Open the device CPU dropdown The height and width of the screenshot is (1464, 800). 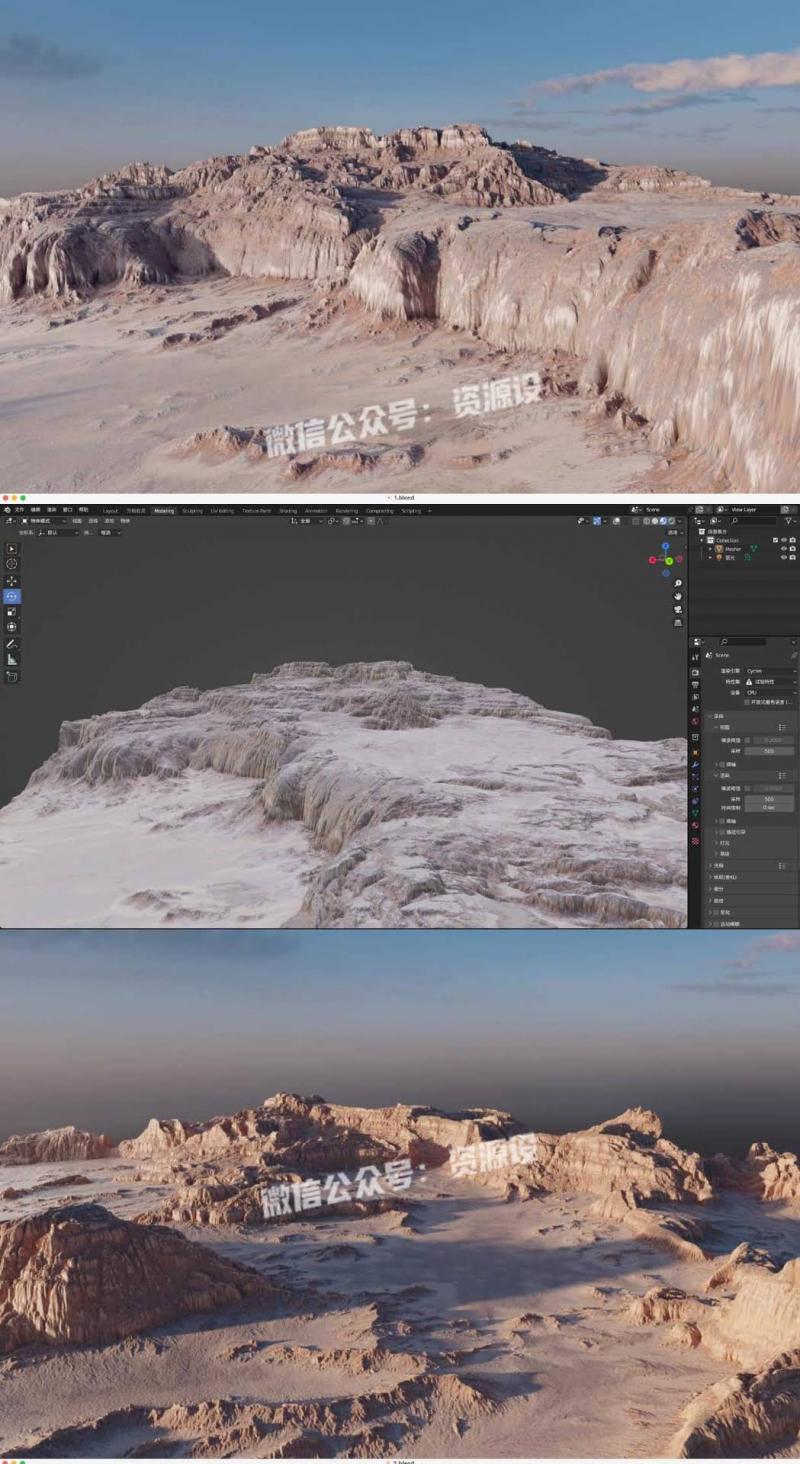click(770, 692)
